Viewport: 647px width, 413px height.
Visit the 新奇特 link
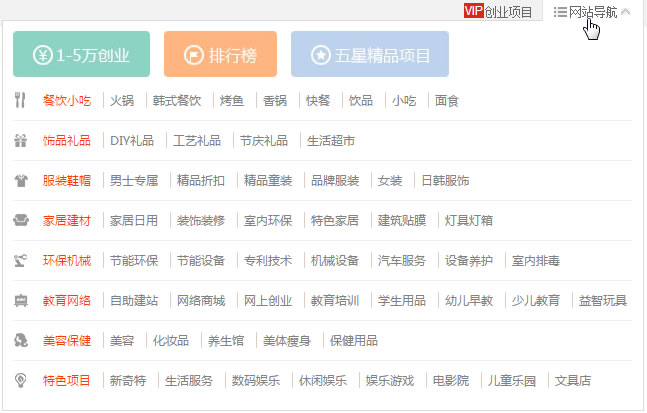(x=128, y=380)
